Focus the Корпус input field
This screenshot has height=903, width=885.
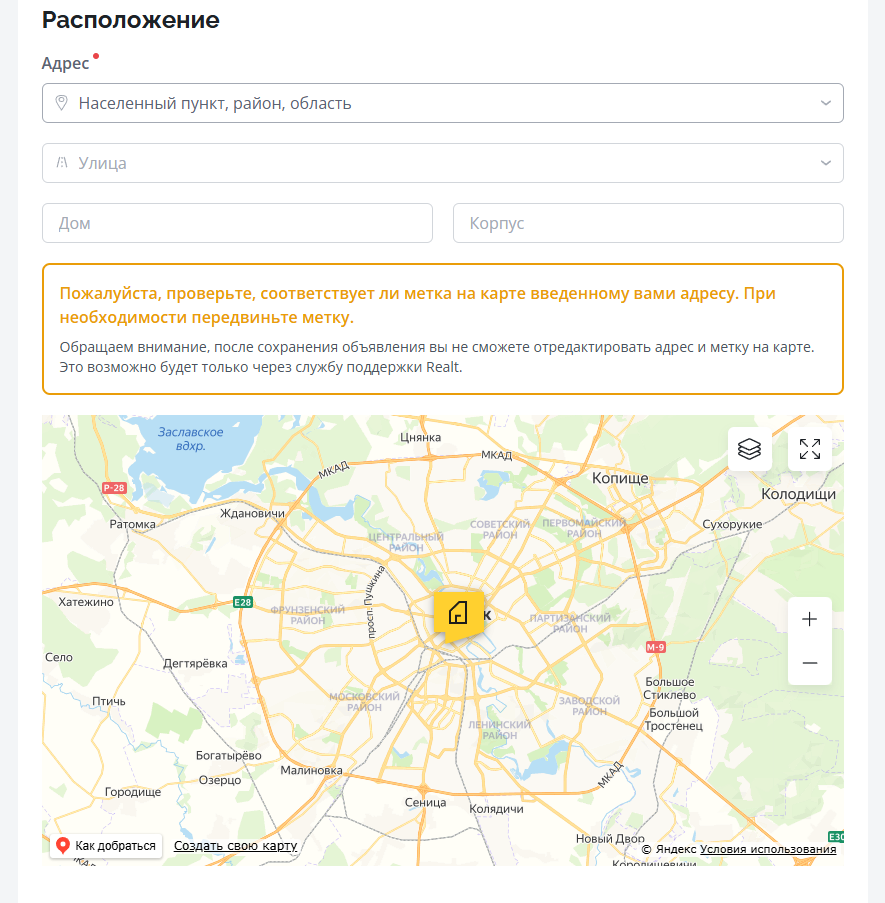pyautogui.click(x=648, y=223)
